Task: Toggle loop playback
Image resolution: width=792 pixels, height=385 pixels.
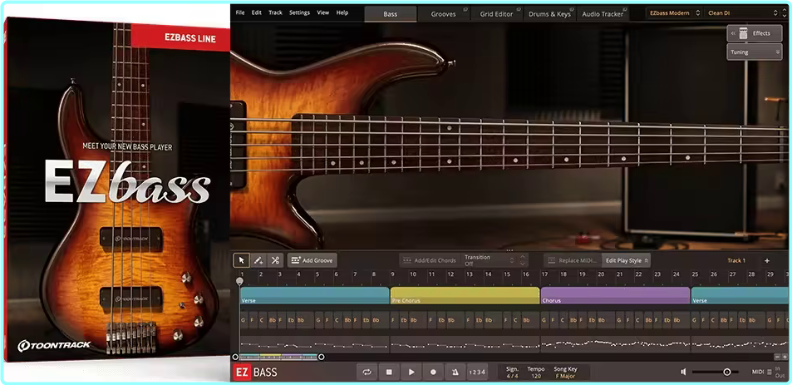Action: 367,372
